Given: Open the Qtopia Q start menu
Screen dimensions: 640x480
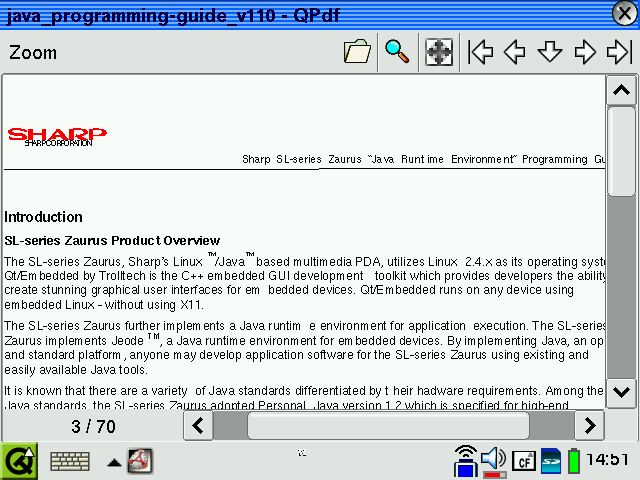Looking at the screenshot, I should 19,461.
